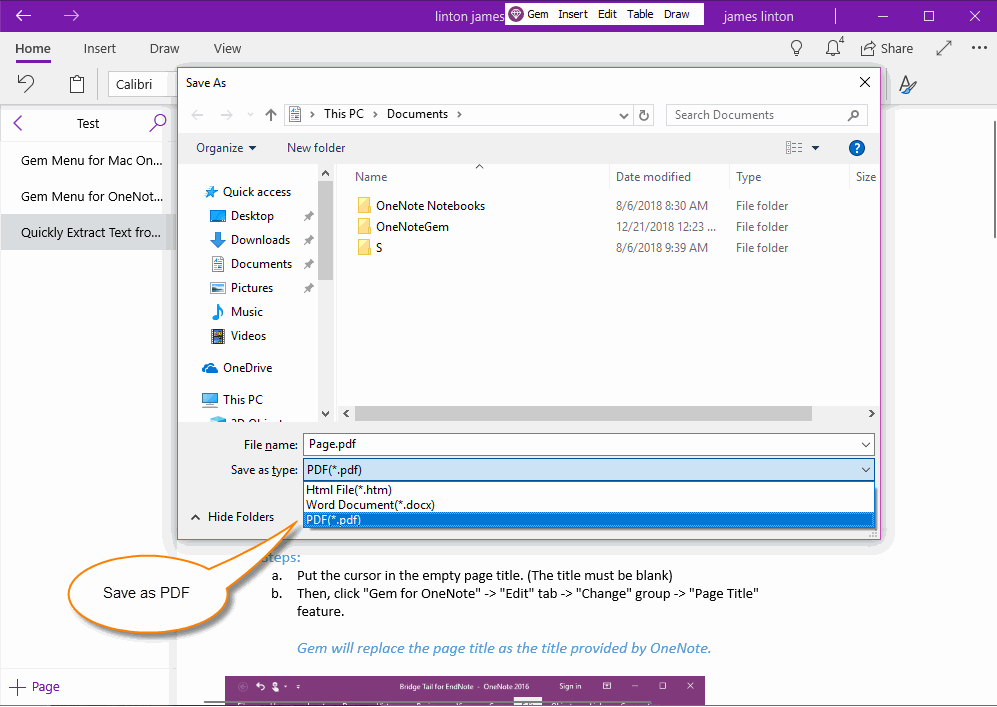
Task: Select Videos in navigation pane
Action: [x=239, y=336]
